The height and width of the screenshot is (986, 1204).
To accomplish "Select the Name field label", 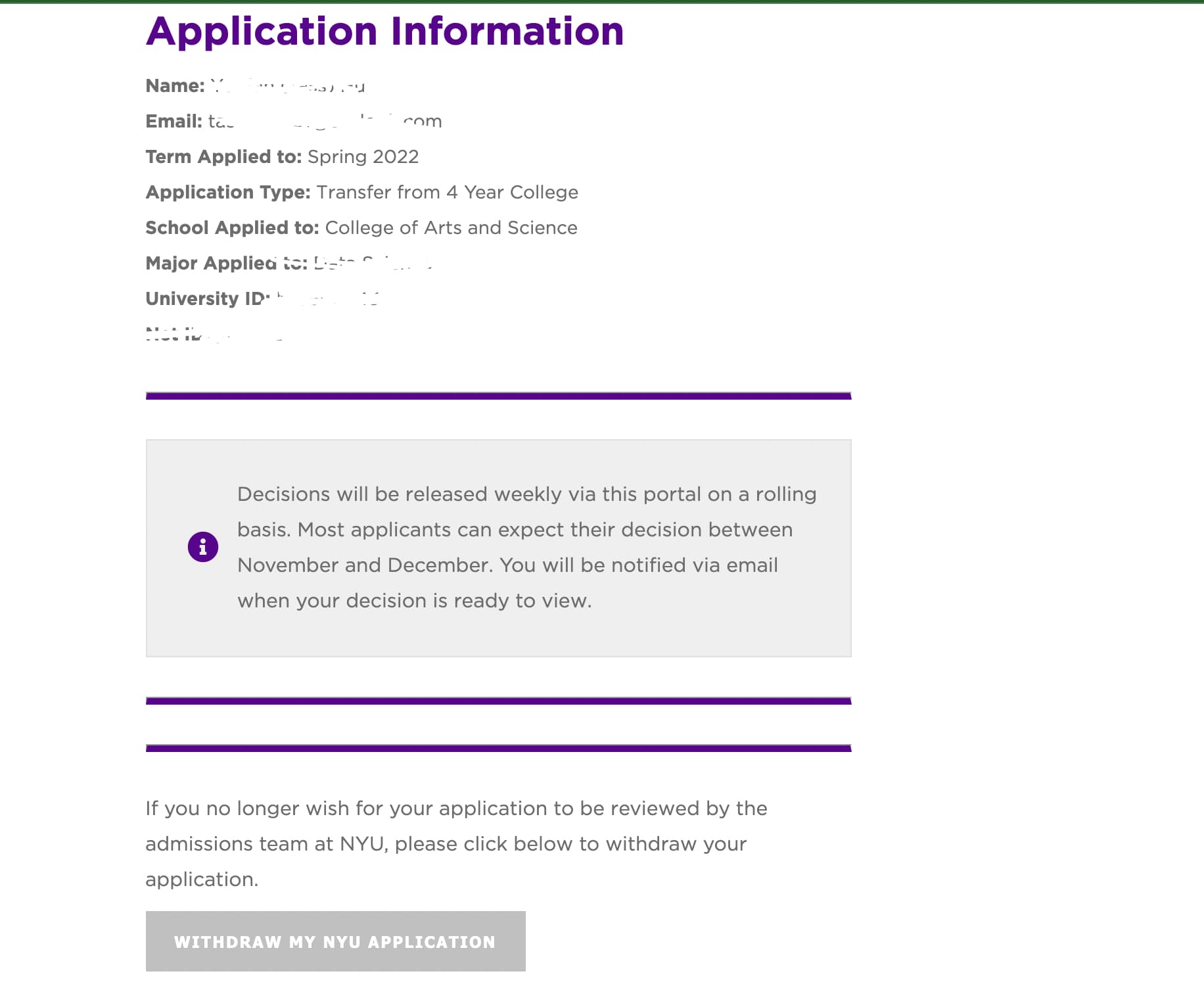I will [x=175, y=86].
